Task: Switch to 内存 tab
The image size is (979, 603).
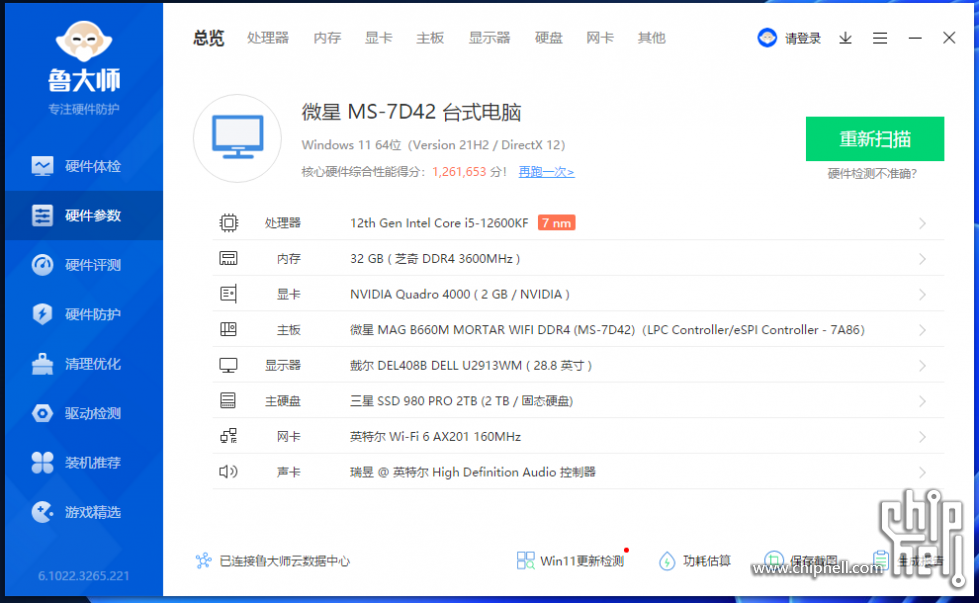Action: point(327,38)
